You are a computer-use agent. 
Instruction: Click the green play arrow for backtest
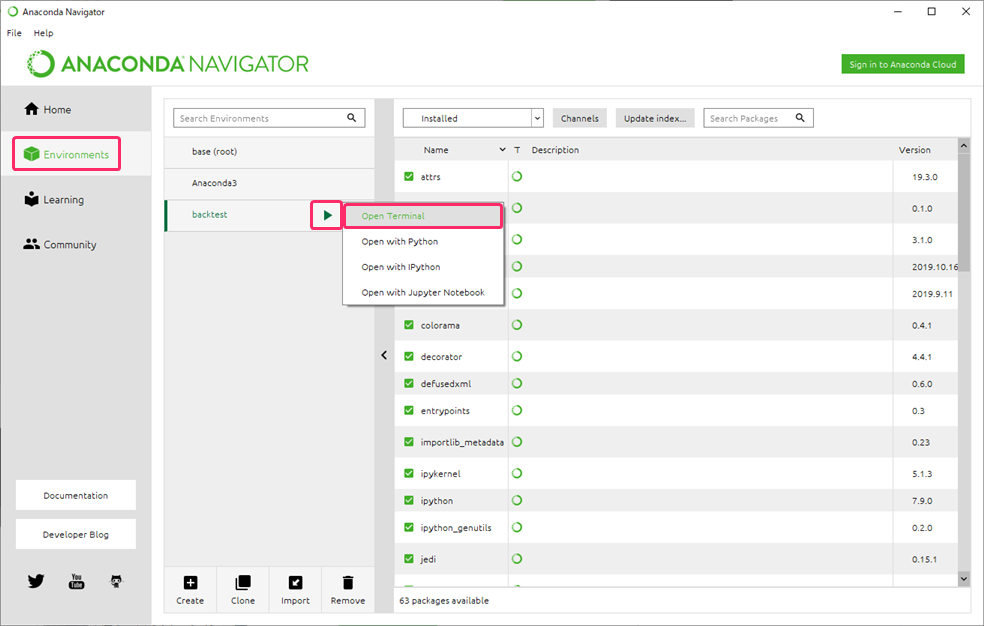327,215
